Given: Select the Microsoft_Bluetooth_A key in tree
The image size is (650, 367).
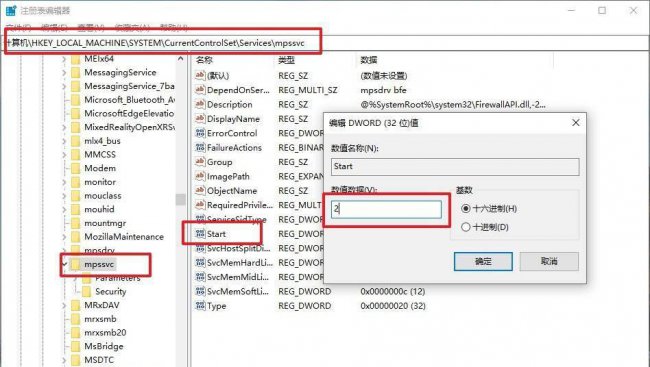Looking at the screenshot, I should (x=129, y=100).
